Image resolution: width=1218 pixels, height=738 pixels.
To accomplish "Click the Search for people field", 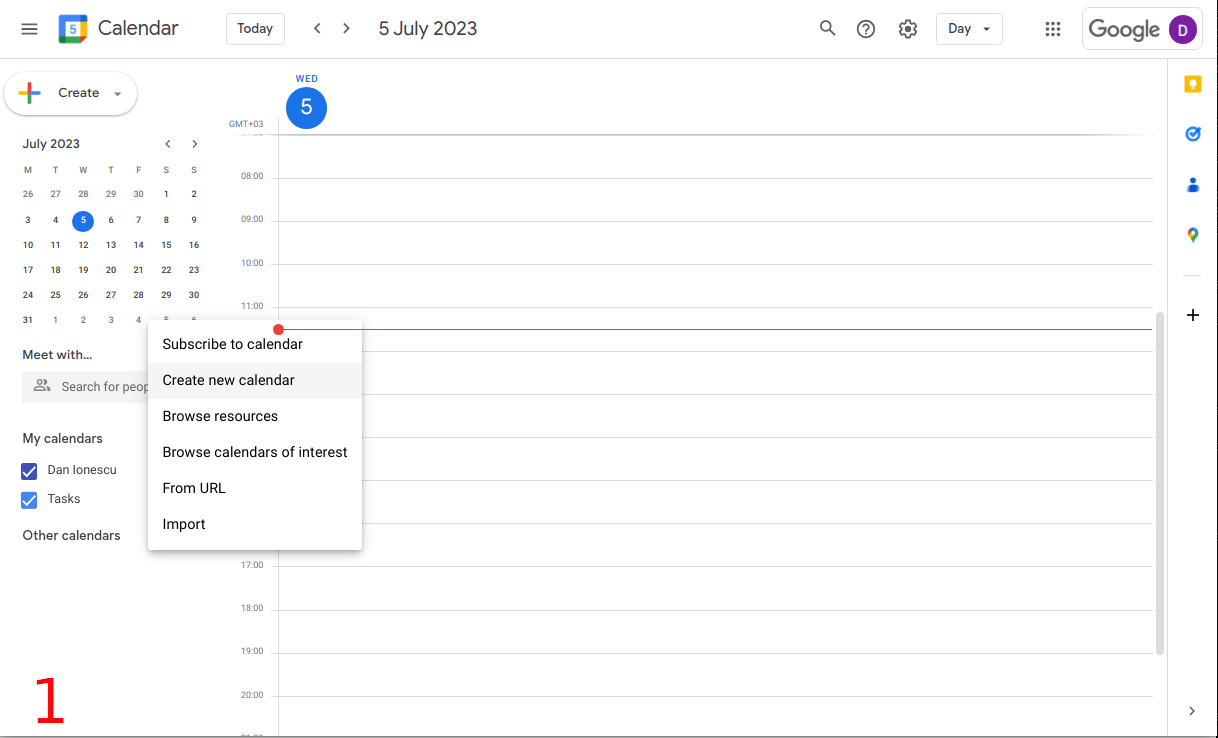I will [100, 387].
